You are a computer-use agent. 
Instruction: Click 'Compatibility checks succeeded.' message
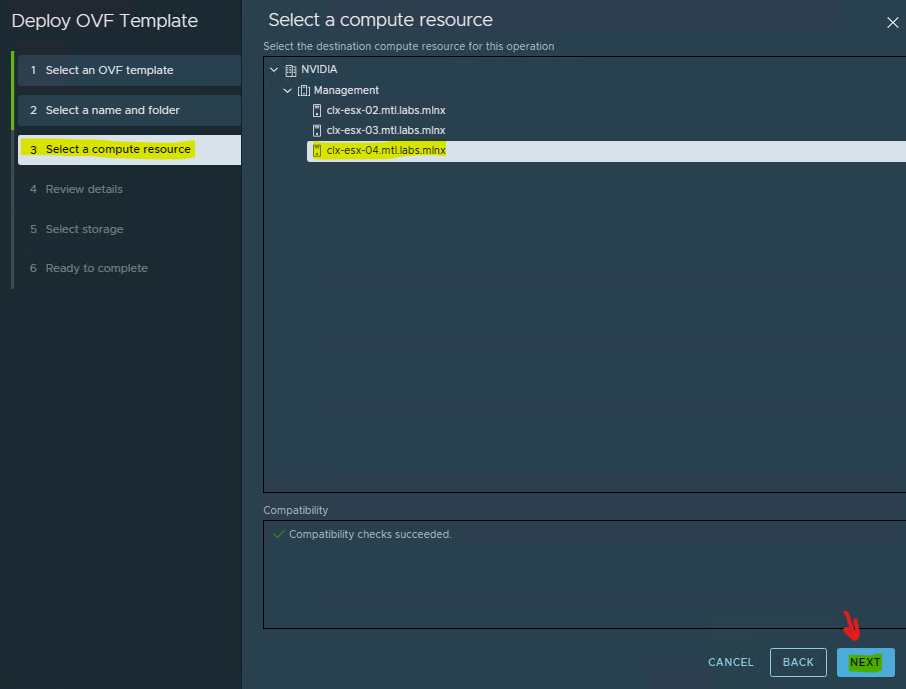[x=370, y=535]
